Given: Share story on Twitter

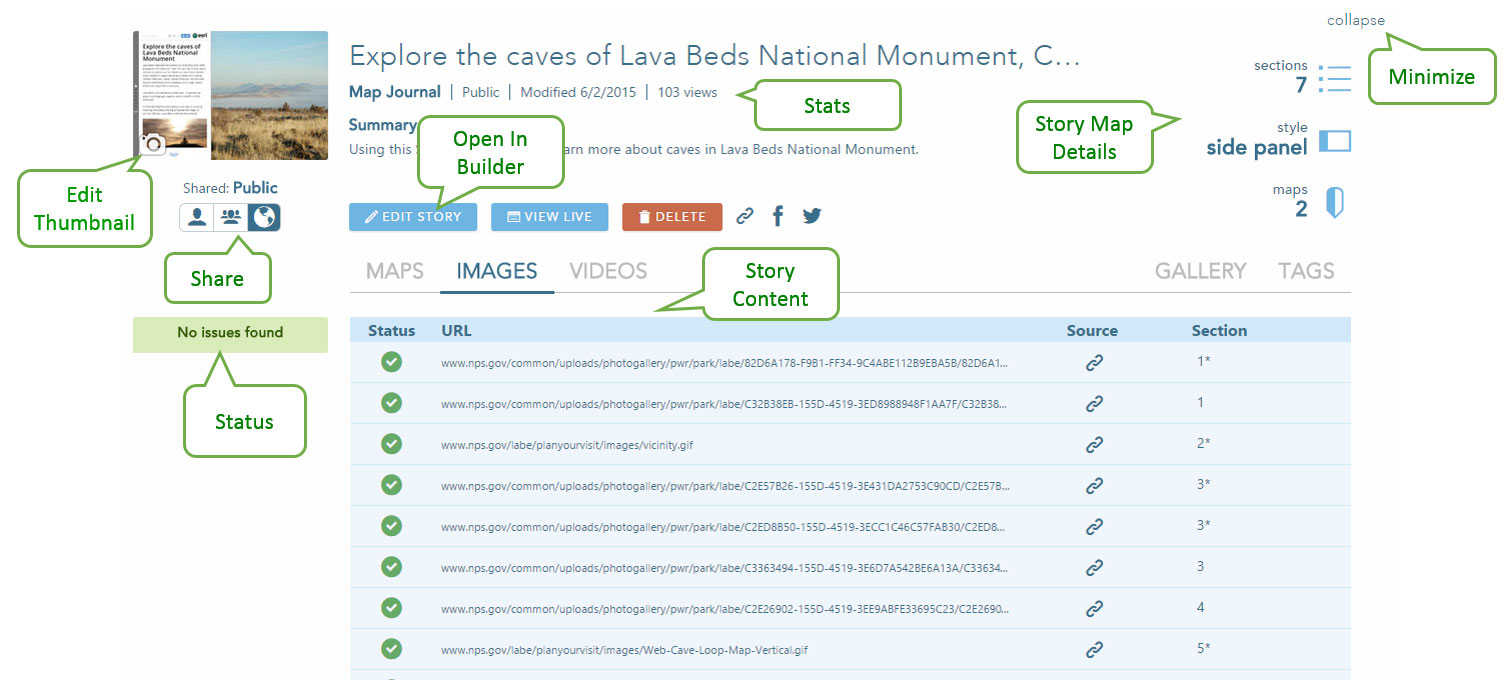Looking at the screenshot, I should (x=812, y=216).
